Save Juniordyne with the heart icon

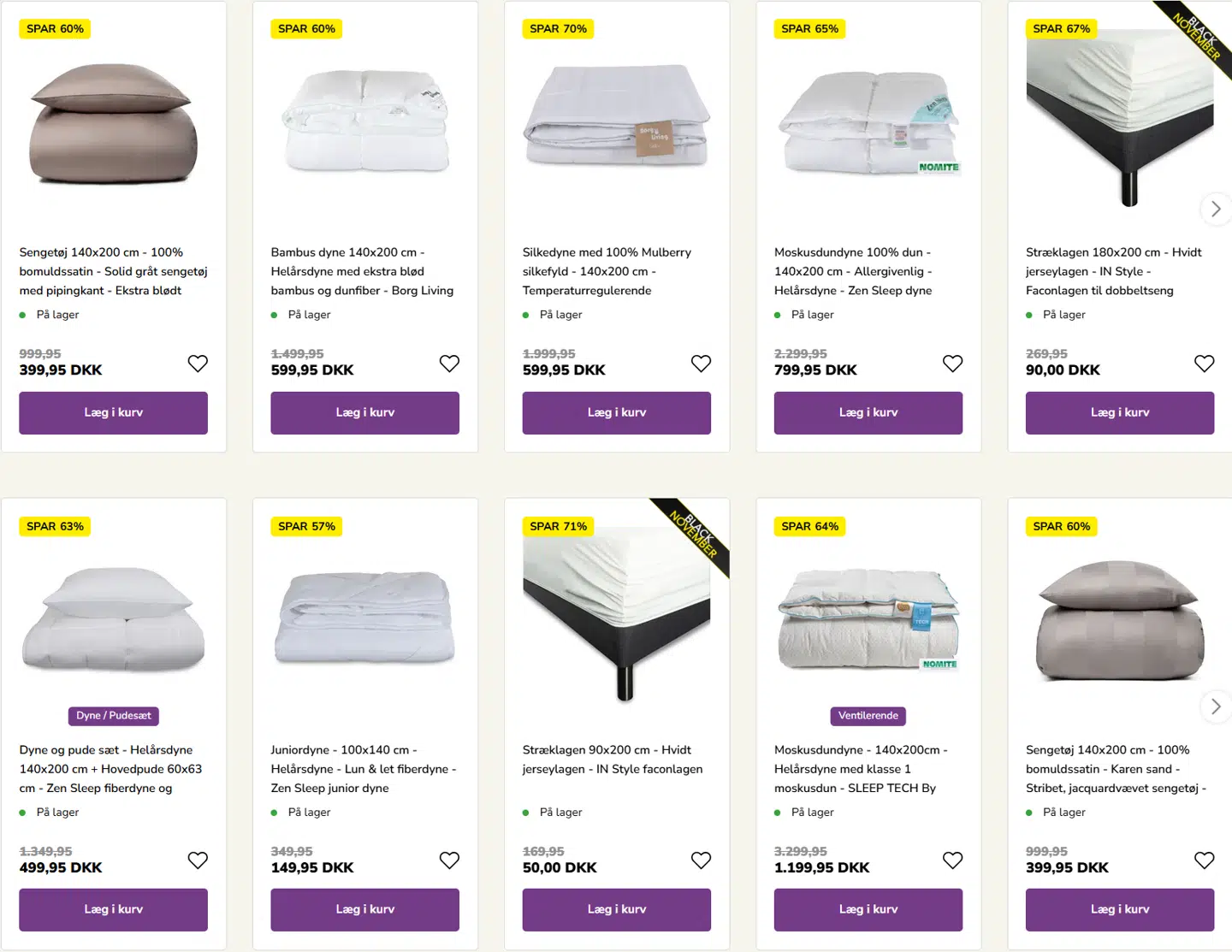pos(449,860)
